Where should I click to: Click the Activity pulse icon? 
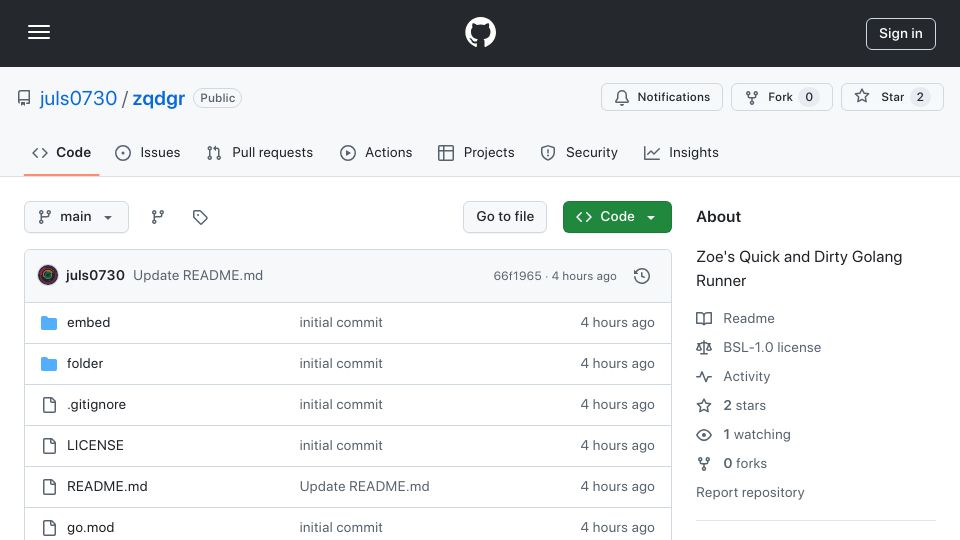pyautogui.click(x=704, y=377)
